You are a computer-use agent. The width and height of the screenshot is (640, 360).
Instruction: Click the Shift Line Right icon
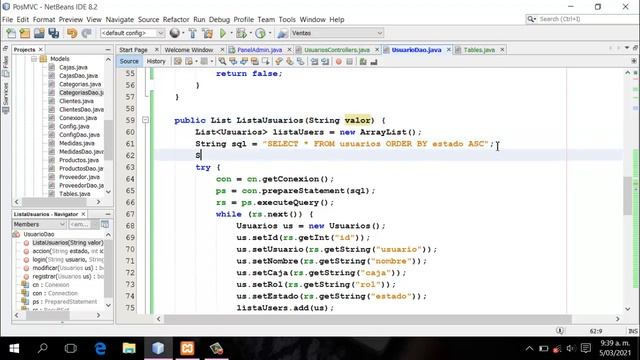click(x=325, y=62)
